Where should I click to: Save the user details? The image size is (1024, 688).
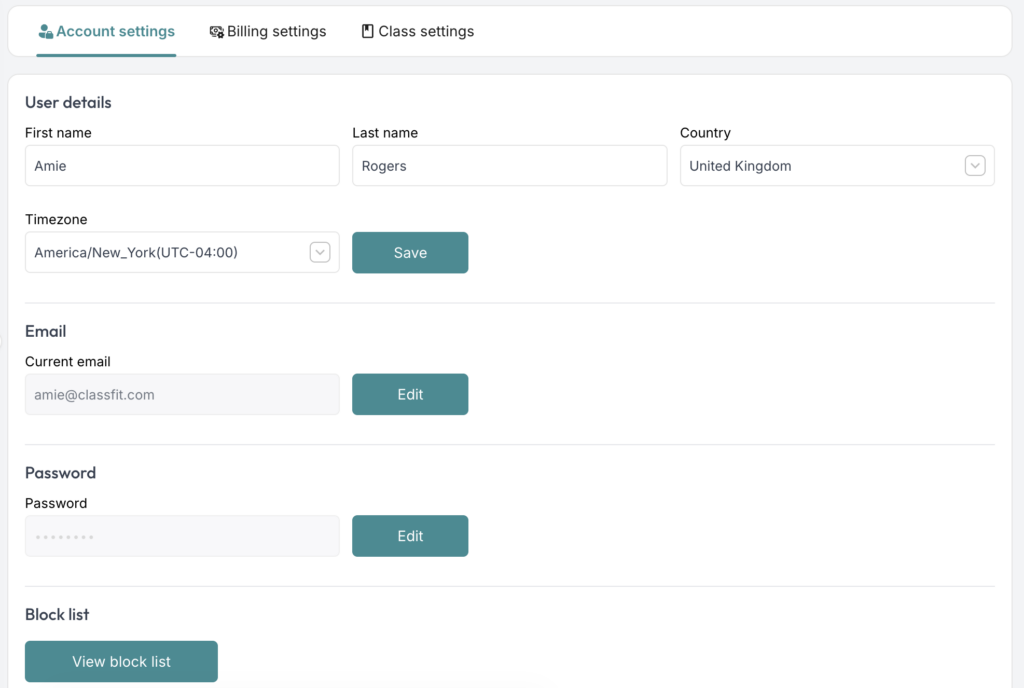point(410,253)
